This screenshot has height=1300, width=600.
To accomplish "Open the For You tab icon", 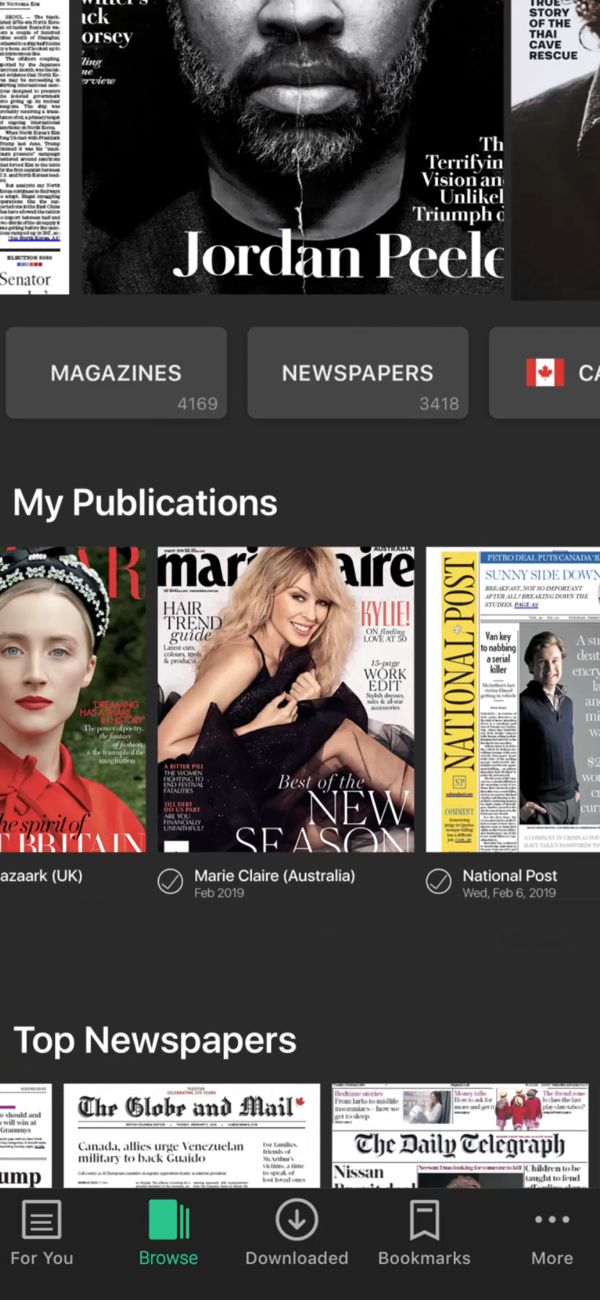I will pos(41,1220).
